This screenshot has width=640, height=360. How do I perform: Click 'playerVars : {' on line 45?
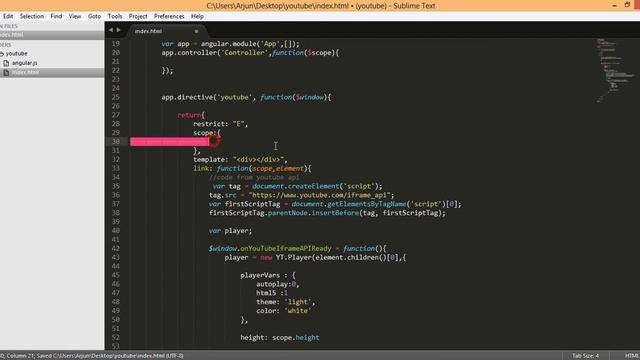[x=268, y=275]
